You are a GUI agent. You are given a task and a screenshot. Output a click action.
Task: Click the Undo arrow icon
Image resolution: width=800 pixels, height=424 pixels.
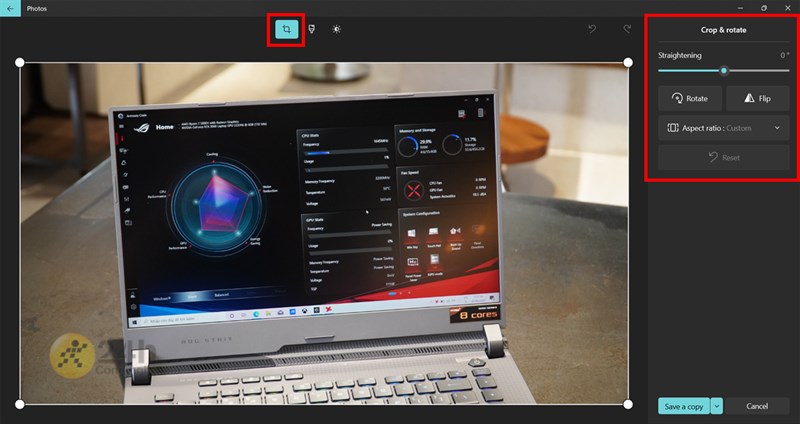[x=592, y=29]
